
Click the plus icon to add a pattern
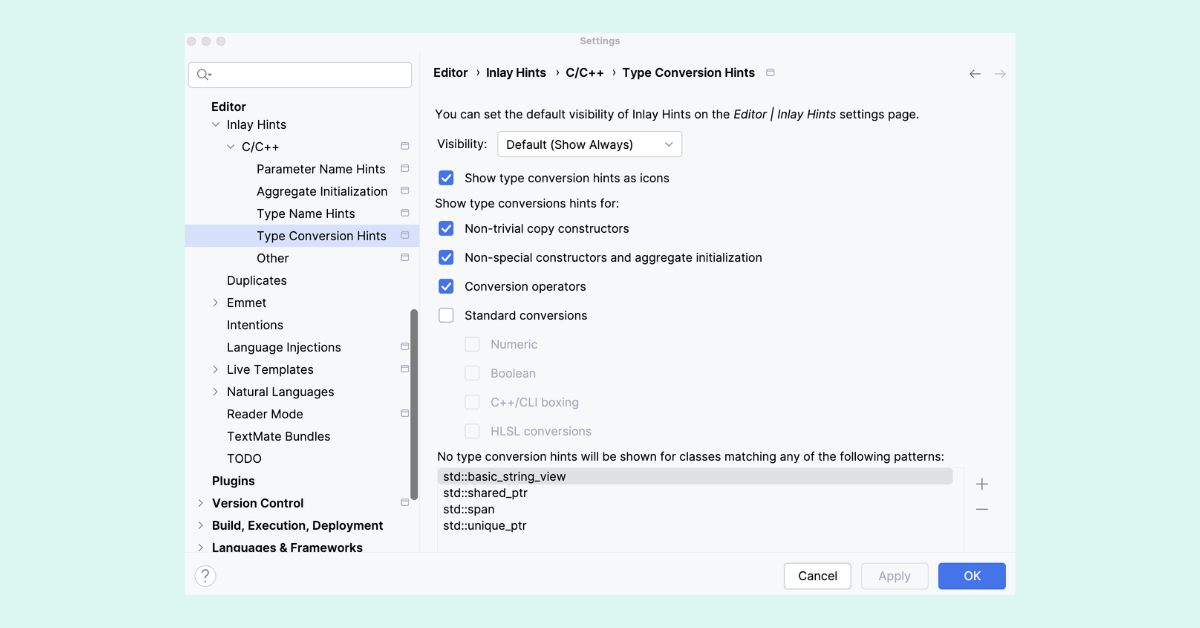(x=981, y=483)
